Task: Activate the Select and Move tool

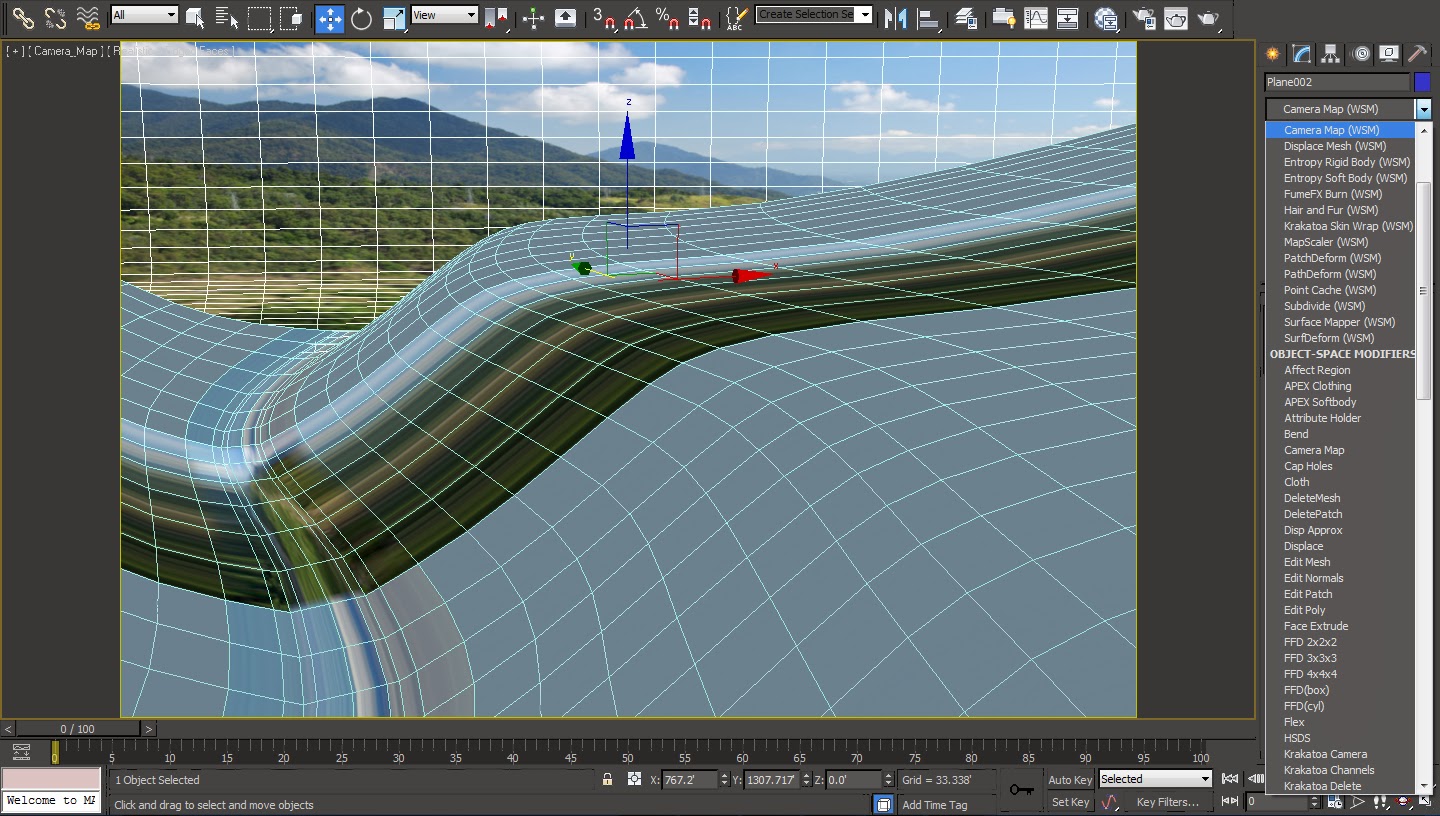Action: 329,18
